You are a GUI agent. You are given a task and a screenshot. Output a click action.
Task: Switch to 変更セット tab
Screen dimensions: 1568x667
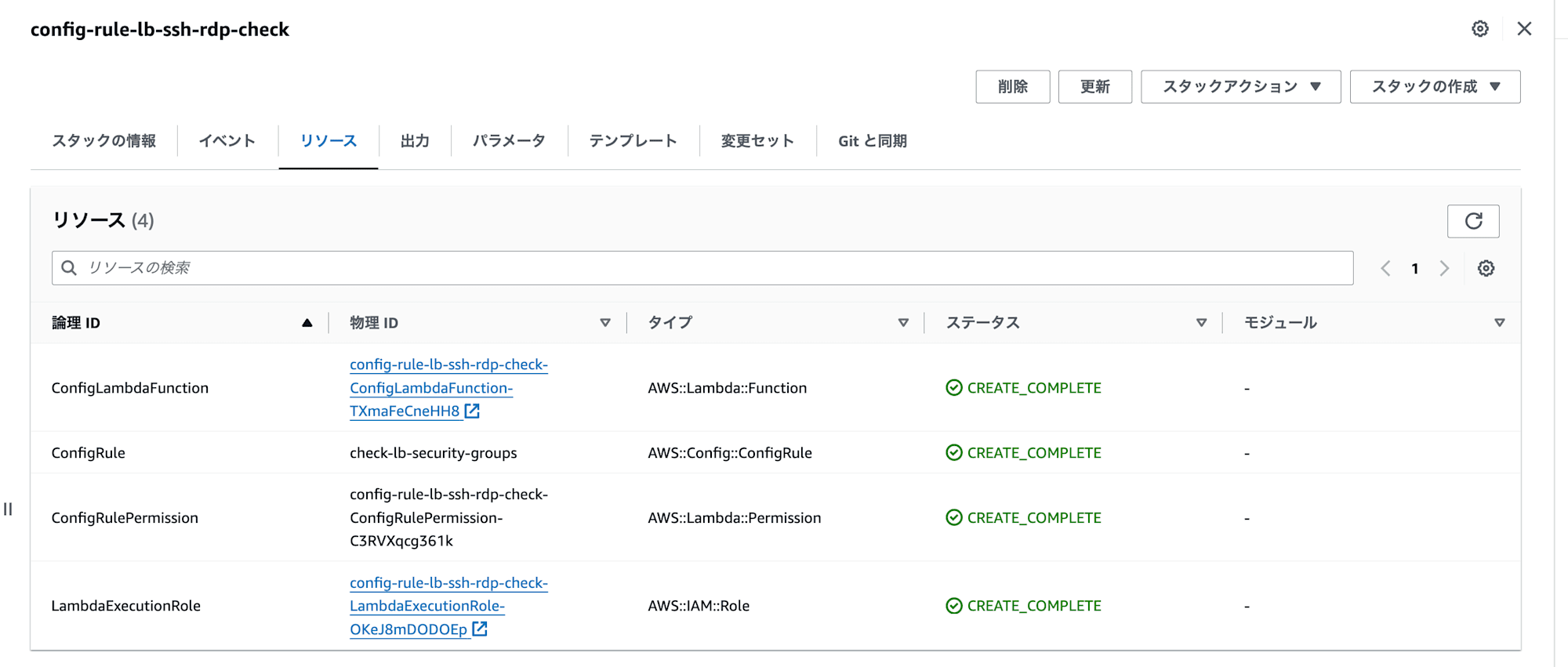pos(757,141)
